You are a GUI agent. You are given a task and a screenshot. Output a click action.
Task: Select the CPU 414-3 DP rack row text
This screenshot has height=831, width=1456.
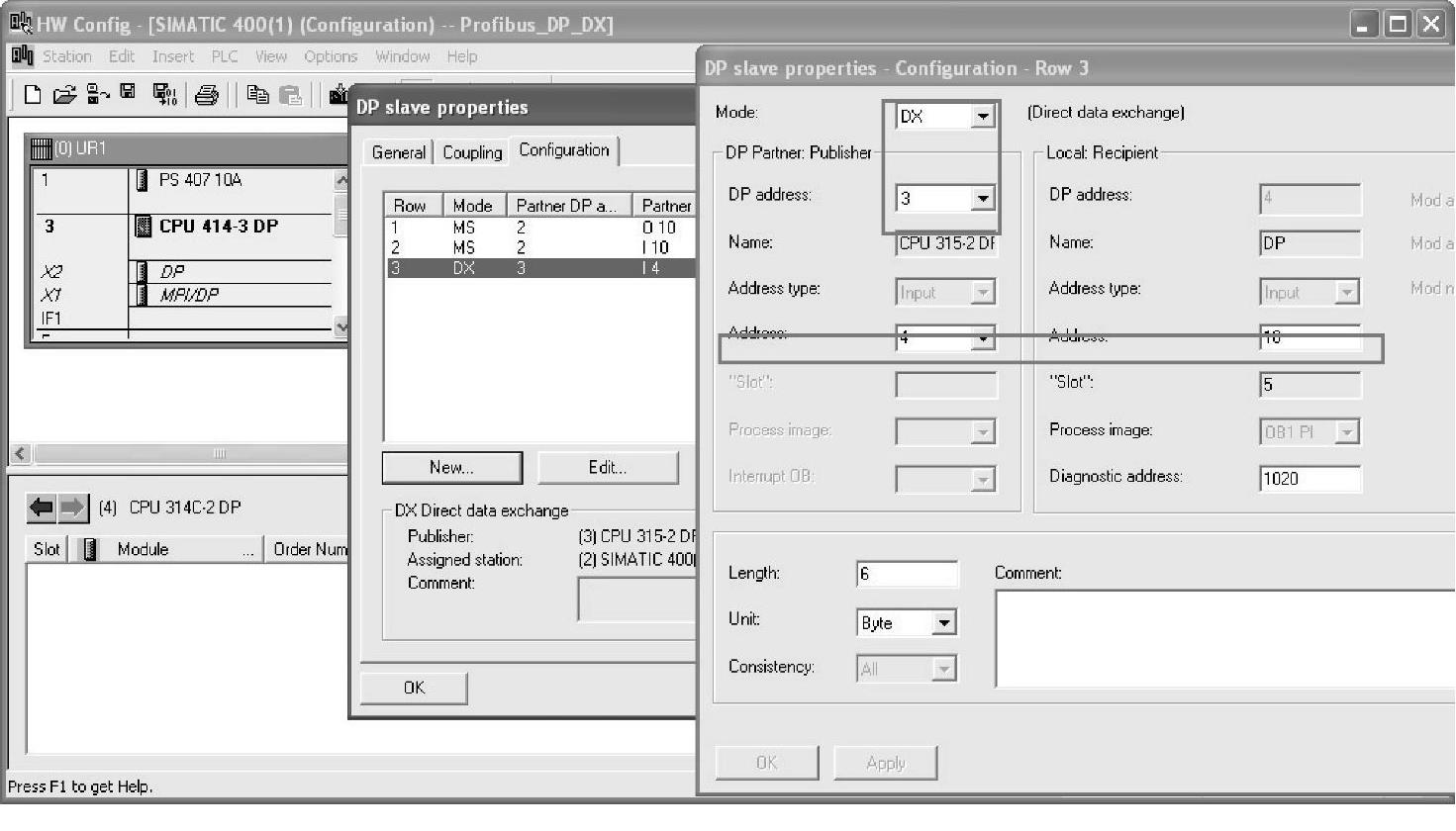pos(219,227)
